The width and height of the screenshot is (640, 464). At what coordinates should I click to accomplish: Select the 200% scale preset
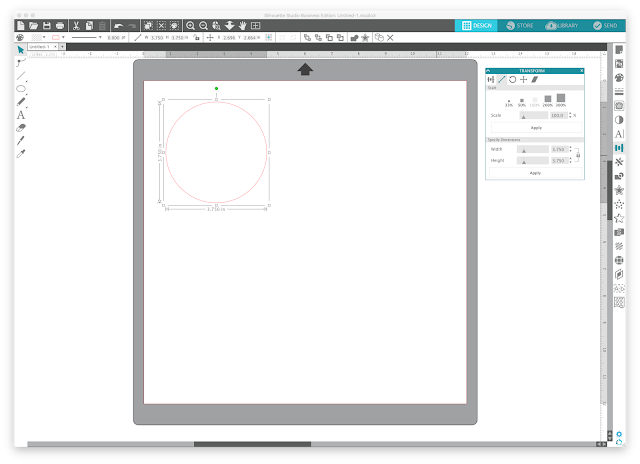click(x=548, y=99)
